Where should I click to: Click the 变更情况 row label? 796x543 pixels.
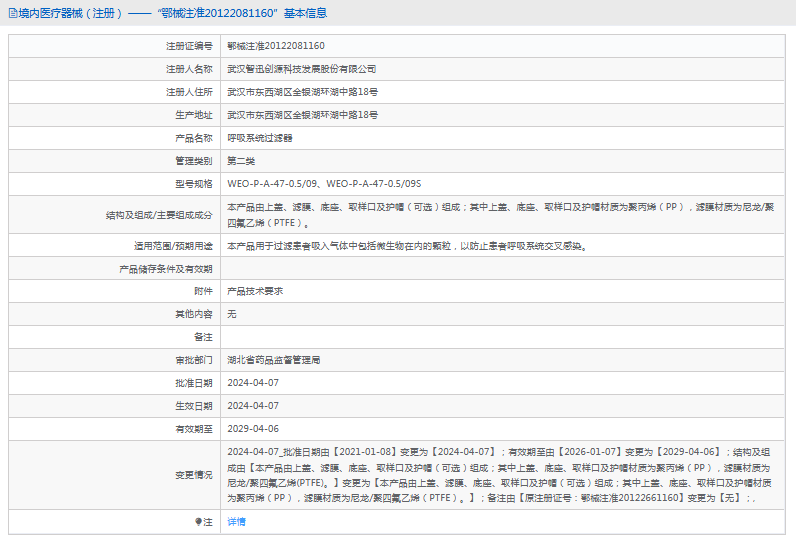[194, 475]
